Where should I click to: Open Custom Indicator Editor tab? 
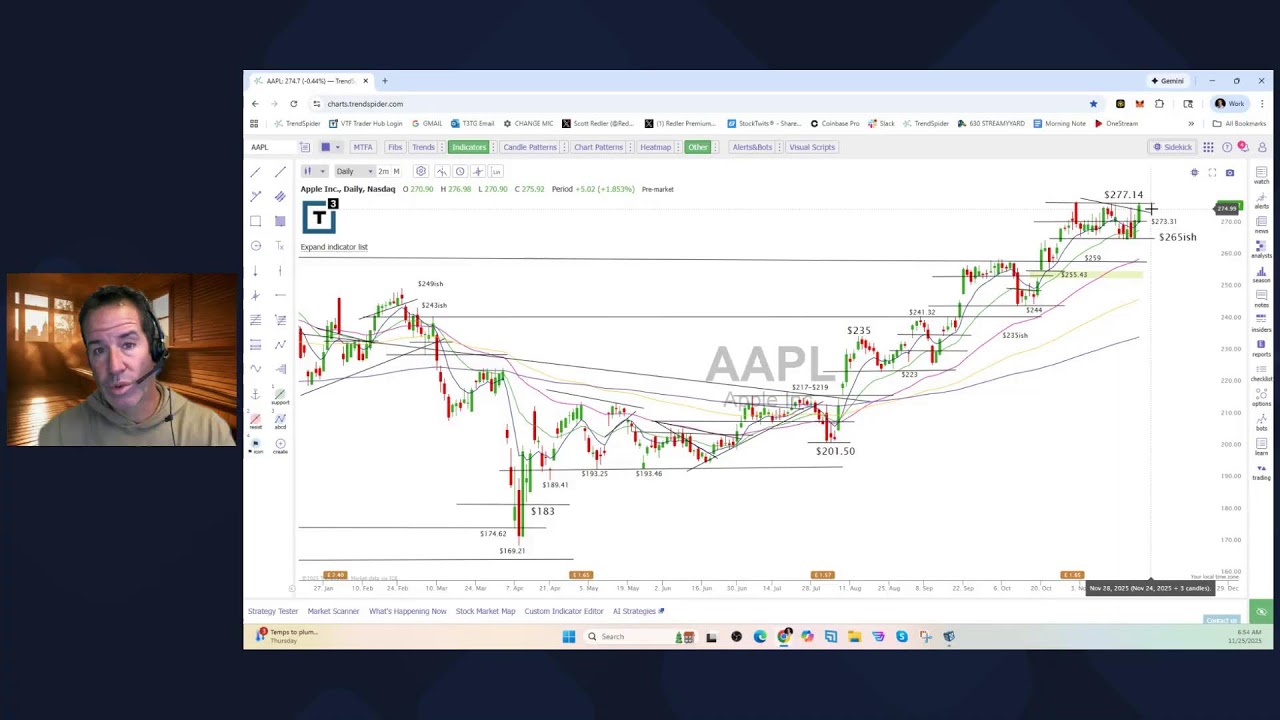click(564, 611)
